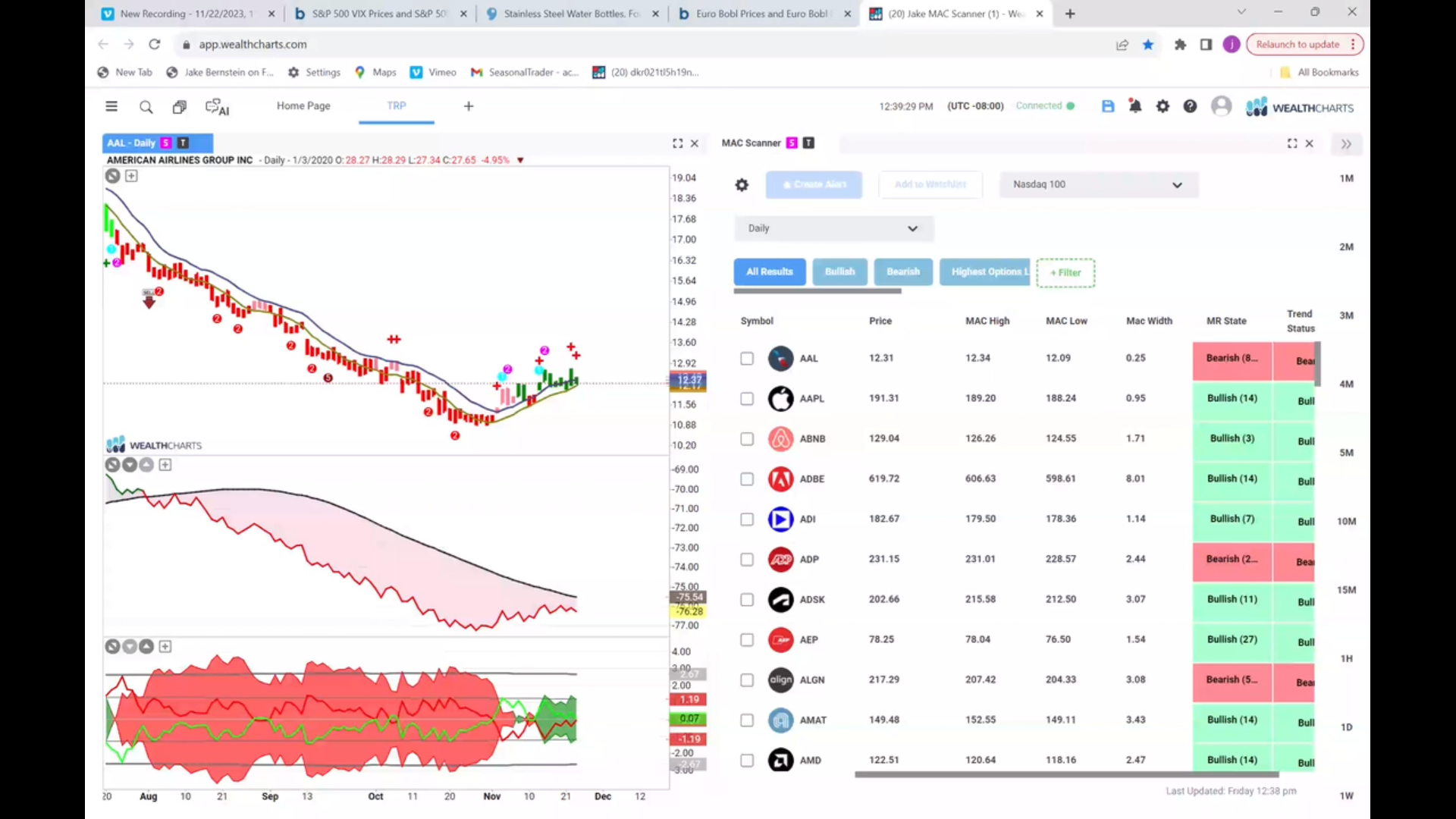Hide the middle indicator pane

[x=112, y=465]
